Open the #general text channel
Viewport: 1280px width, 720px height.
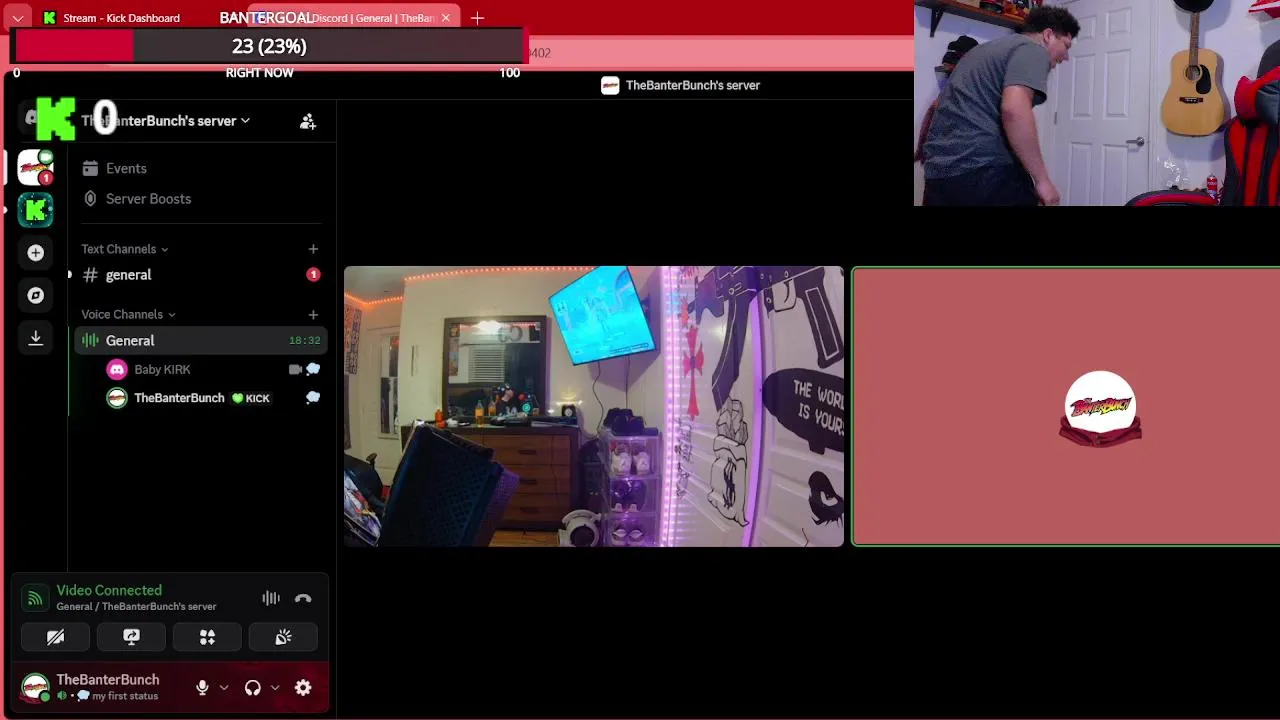[200, 274]
